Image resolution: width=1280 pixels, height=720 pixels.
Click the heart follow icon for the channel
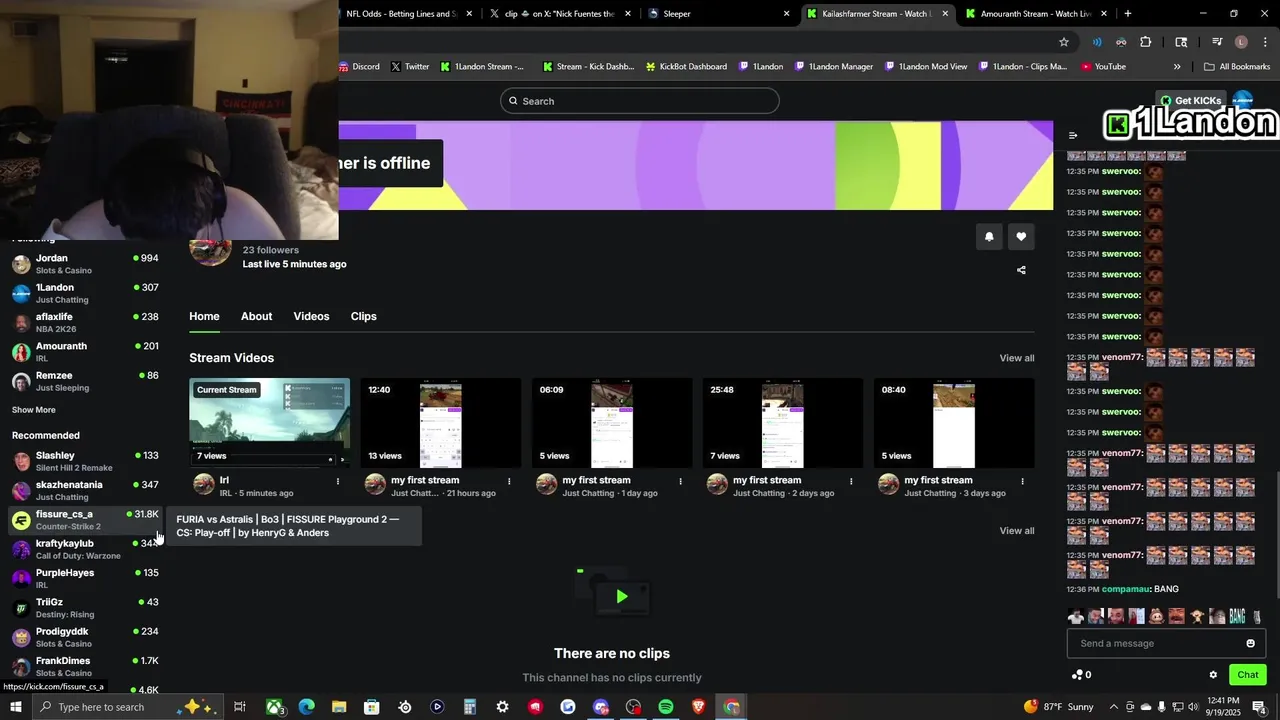[1021, 237]
